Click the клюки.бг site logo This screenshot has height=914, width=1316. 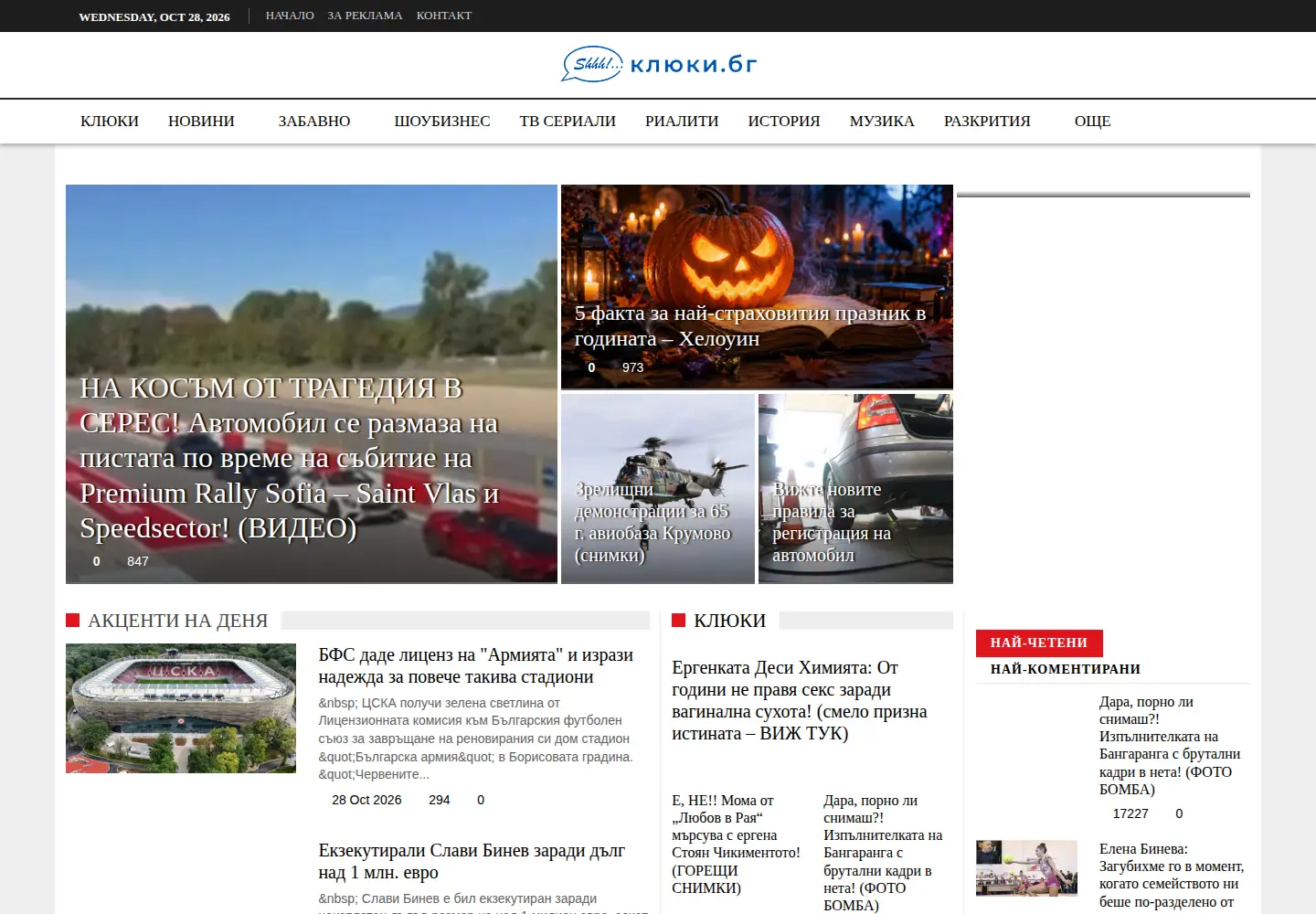pos(658,64)
